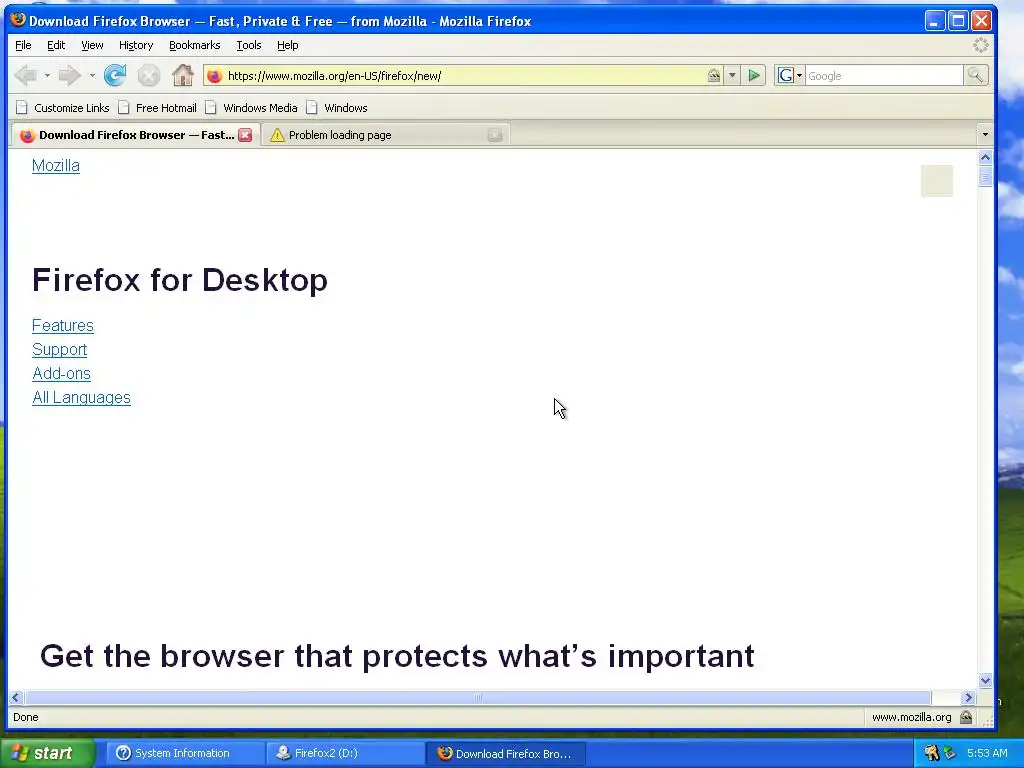Viewport: 1024px width, 768px height.
Task: Open the Support link
Action: [59, 349]
